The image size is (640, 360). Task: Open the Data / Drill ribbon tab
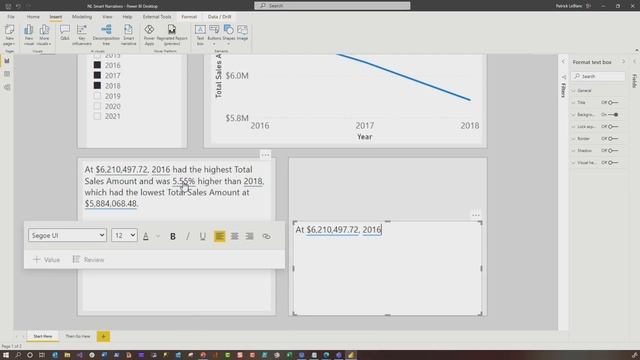(x=220, y=17)
